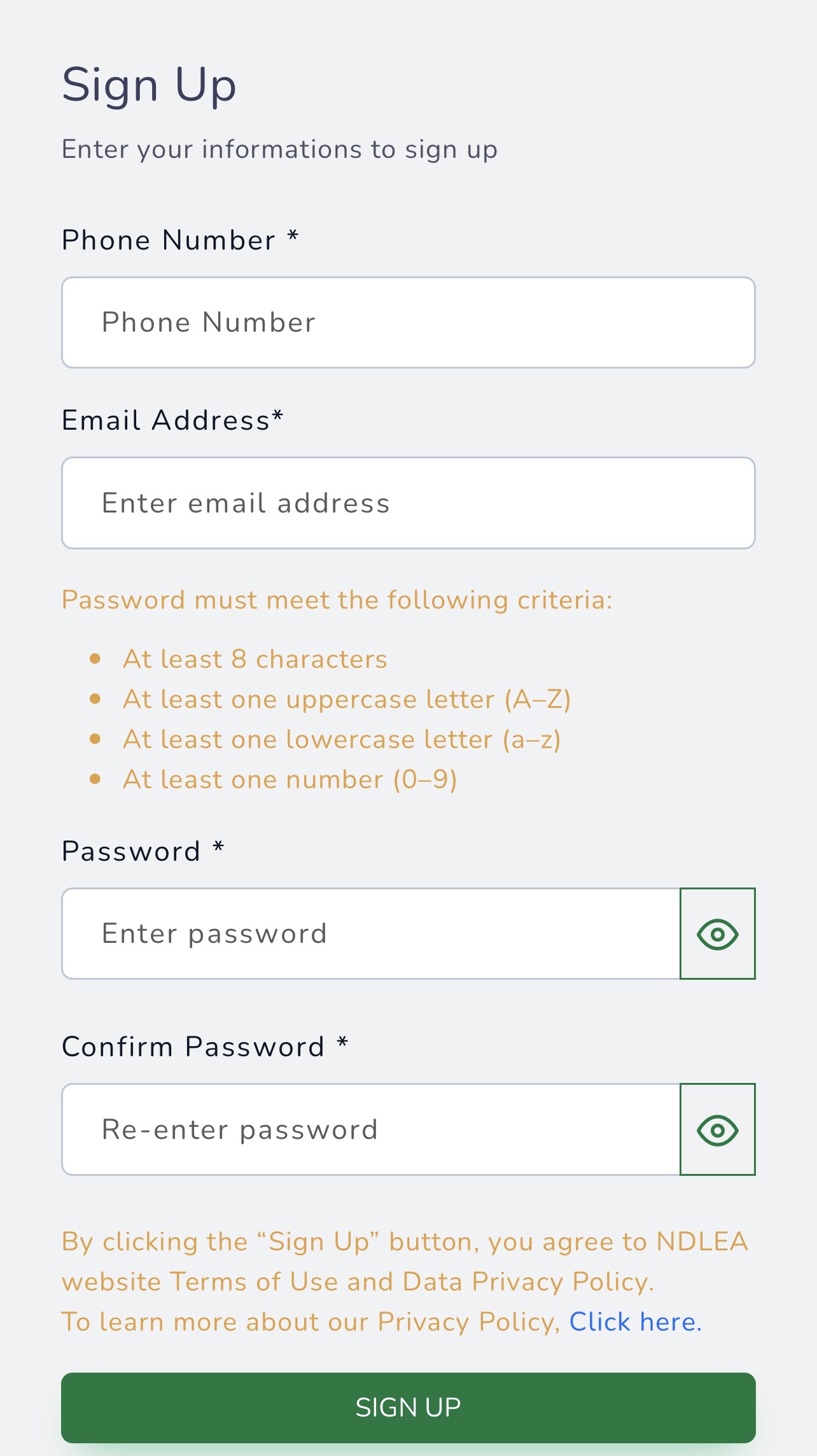Submit the form with the green SIGN UP button
Image resolution: width=817 pixels, height=1456 pixels.
point(408,1408)
